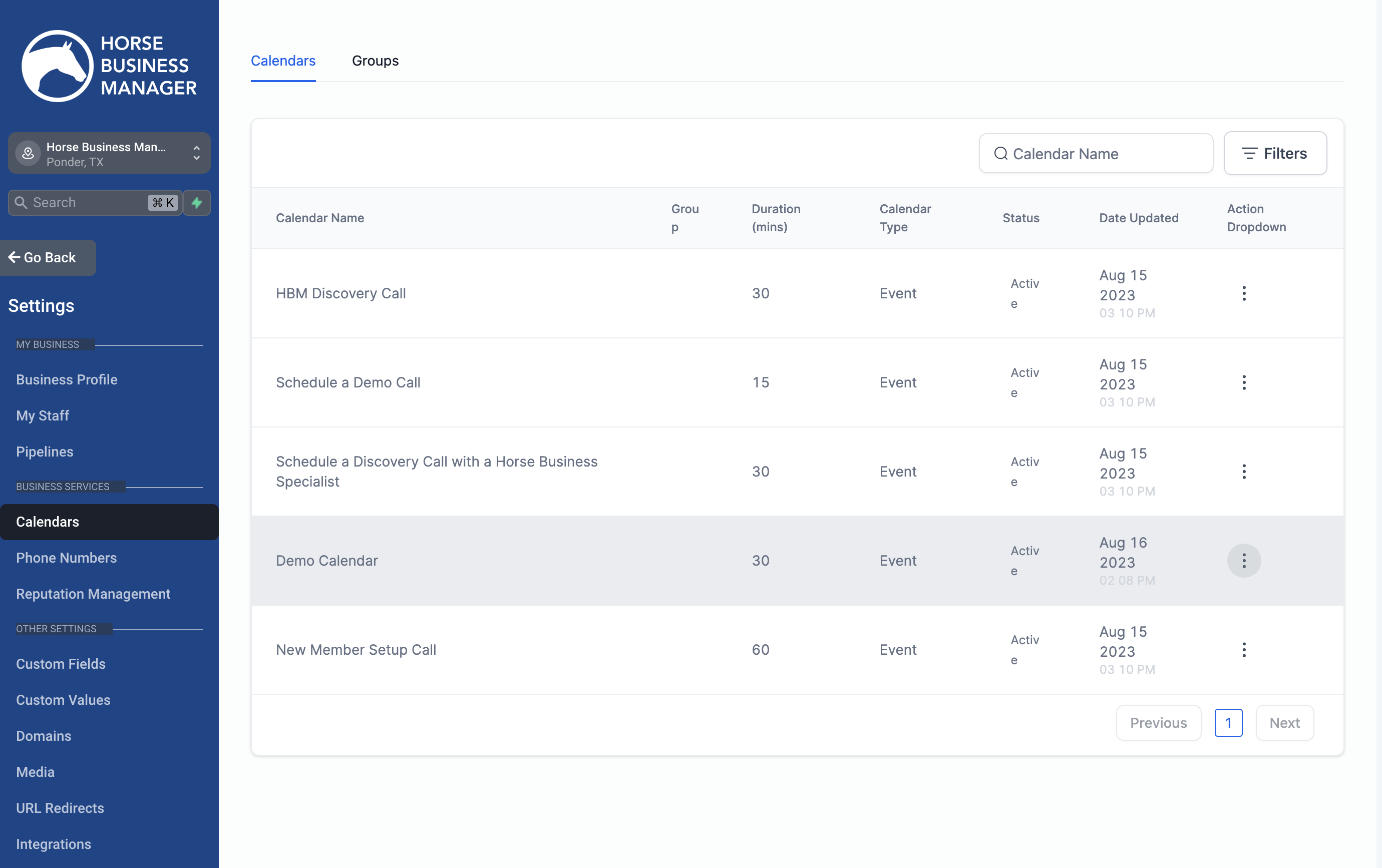Click the Duration (mins) column header
Screen dimensions: 1382x868
pyautogui.click(x=776, y=218)
